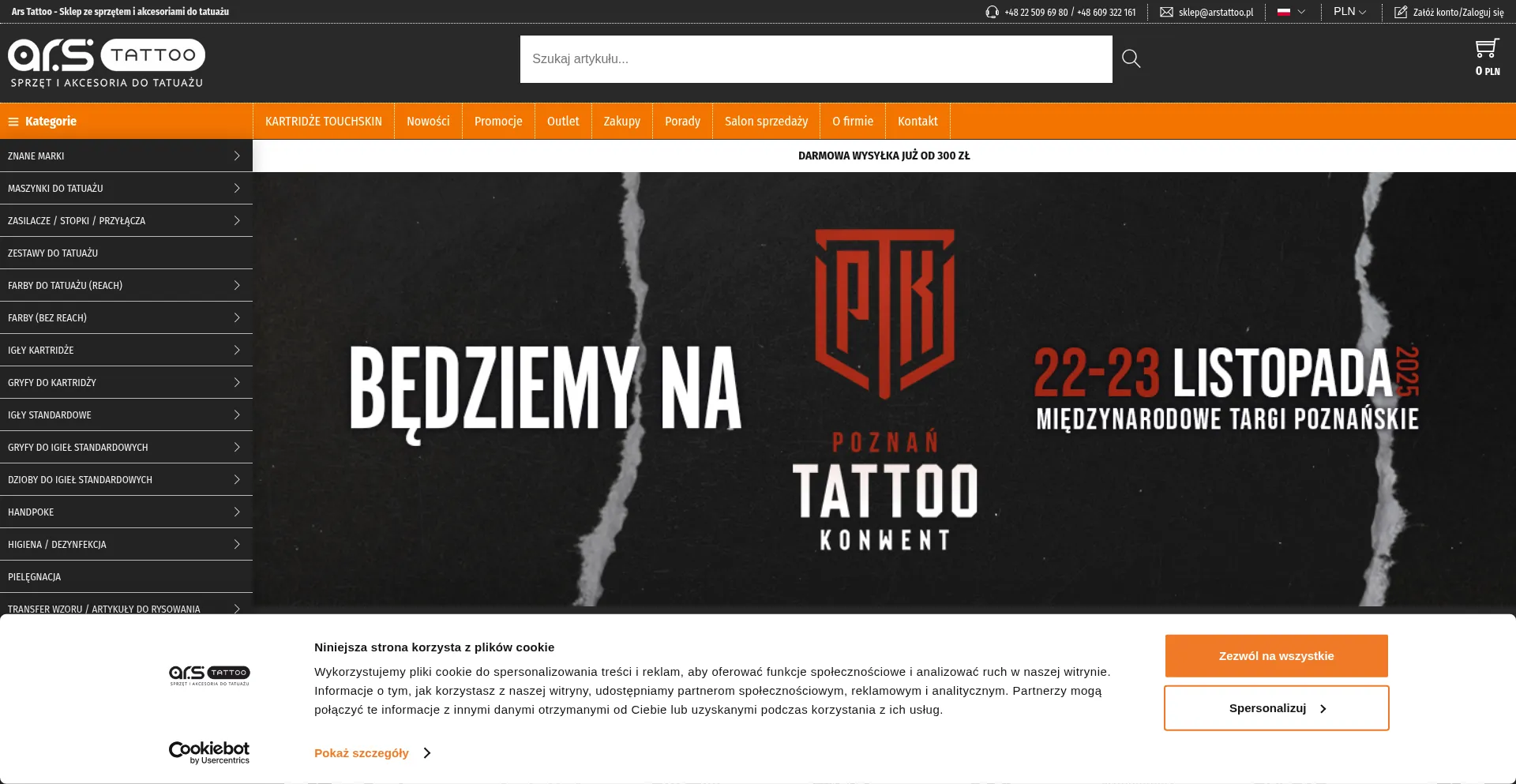Open the shopping cart icon

click(x=1488, y=49)
